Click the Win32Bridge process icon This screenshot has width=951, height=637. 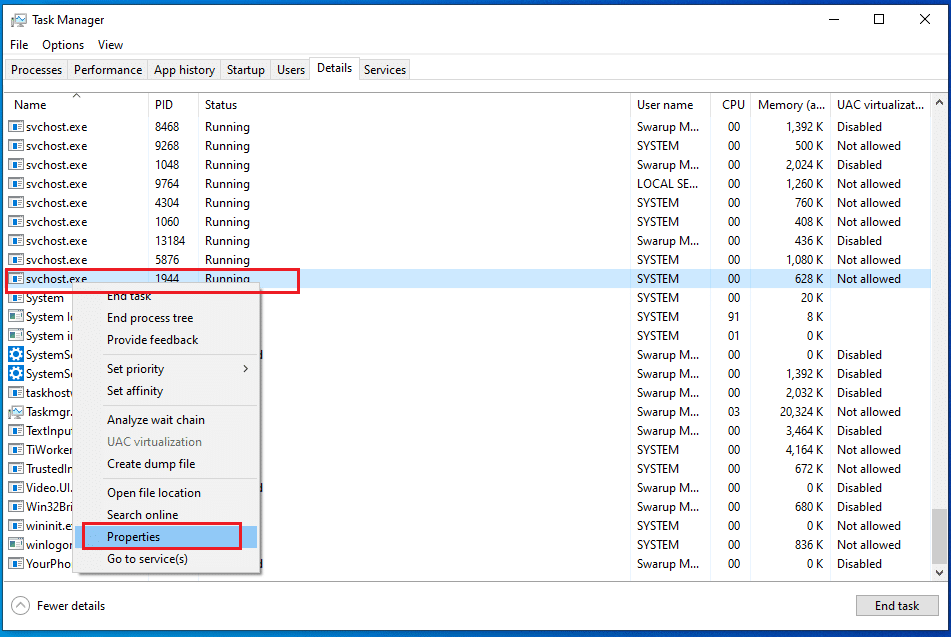coord(16,507)
